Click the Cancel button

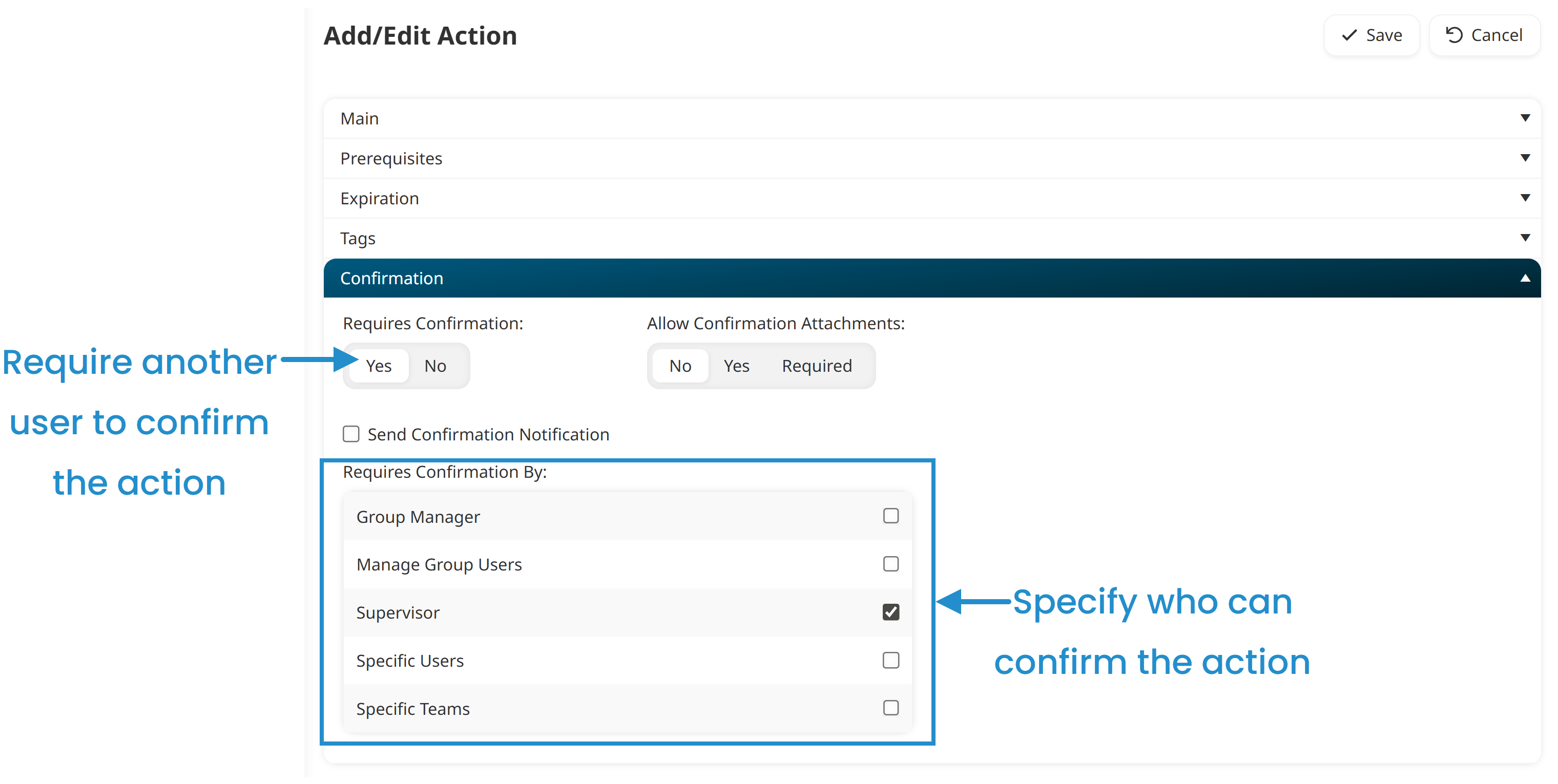(1484, 35)
